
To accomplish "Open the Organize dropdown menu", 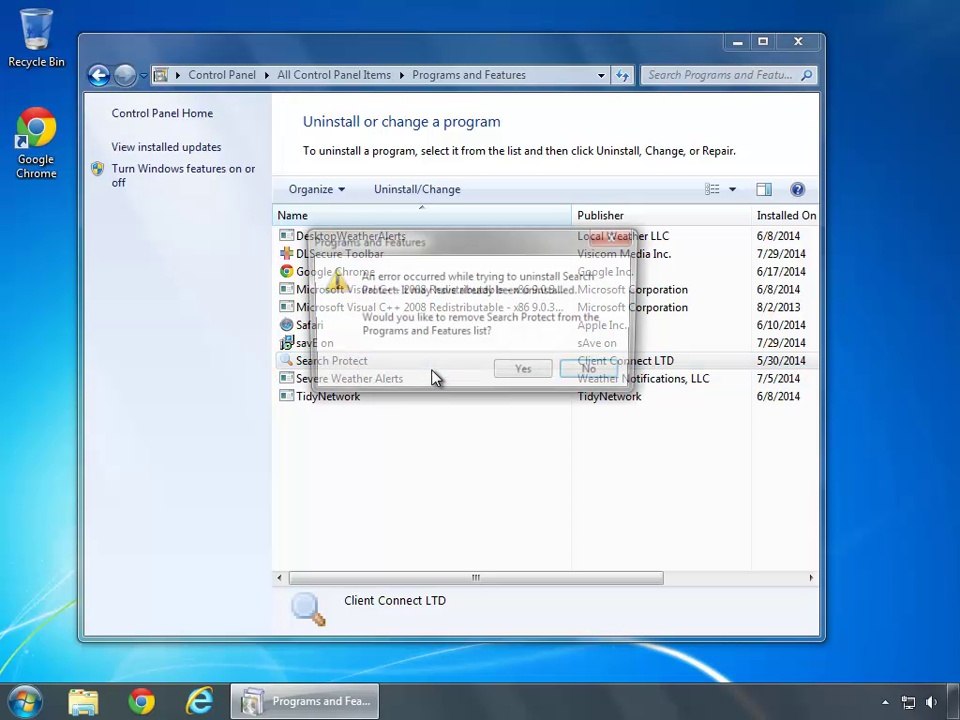I will click(317, 189).
